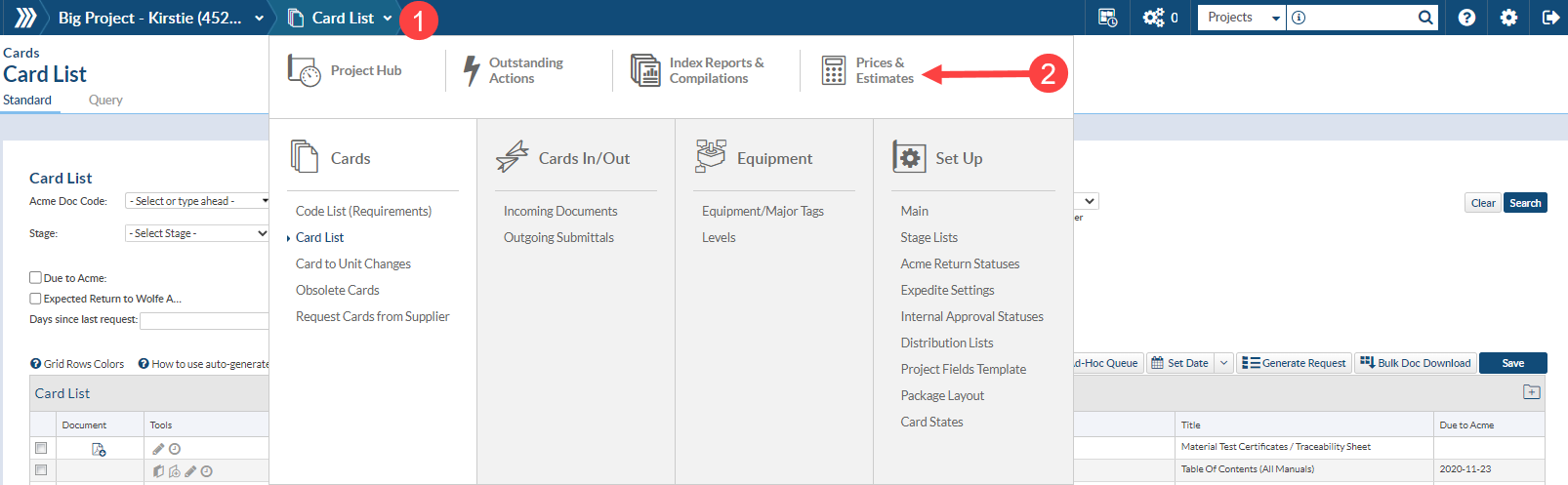1568x485 pixels.
Task: Click the Set Up gear icon
Action: (x=909, y=157)
